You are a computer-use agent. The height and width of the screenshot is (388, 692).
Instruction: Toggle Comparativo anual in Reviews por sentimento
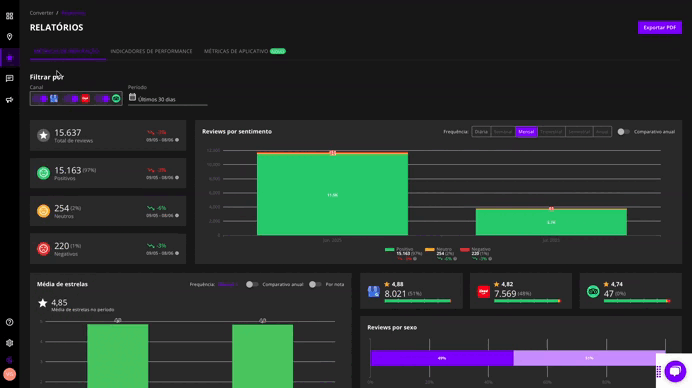[623, 132]
